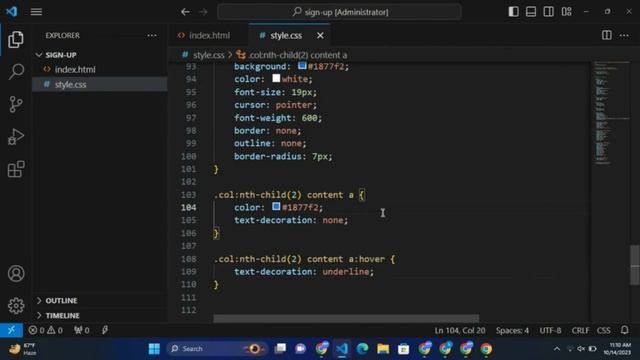Go forward with the navigation arrow
Image resolution: width=640 pixels, height=360 pixels.
pyautogui.click(x=203, y=12)
